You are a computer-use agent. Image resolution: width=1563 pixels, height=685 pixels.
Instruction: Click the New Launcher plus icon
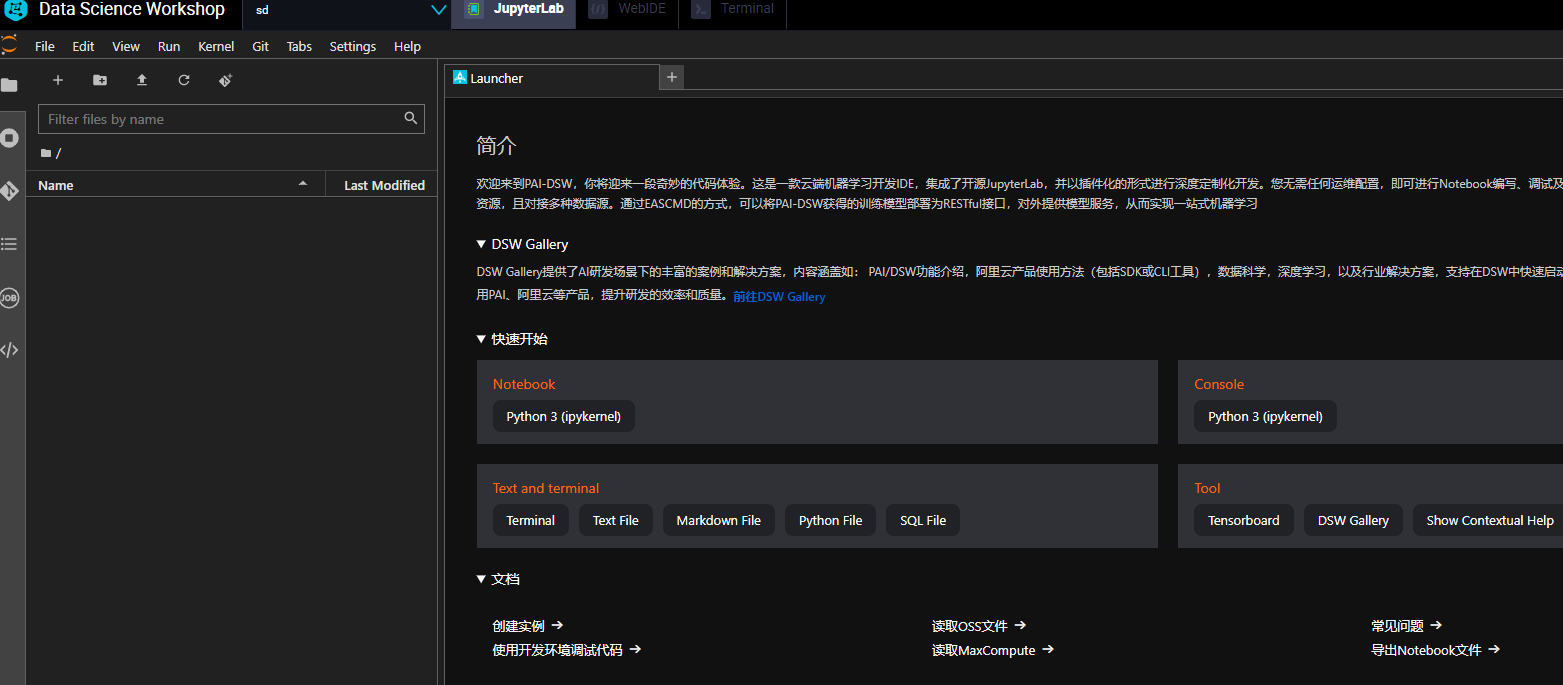click(58, 80)
